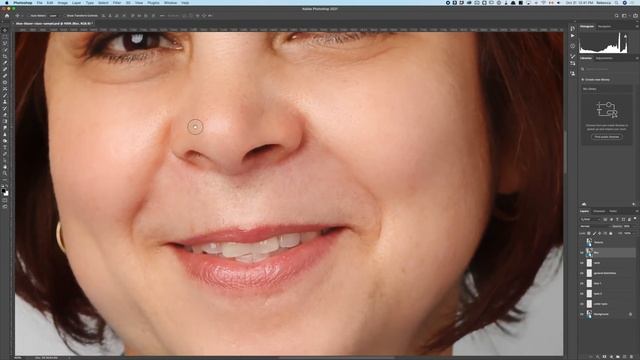
Task: Click the new adjustment layer icon
Action: click(x=611, y=356)
